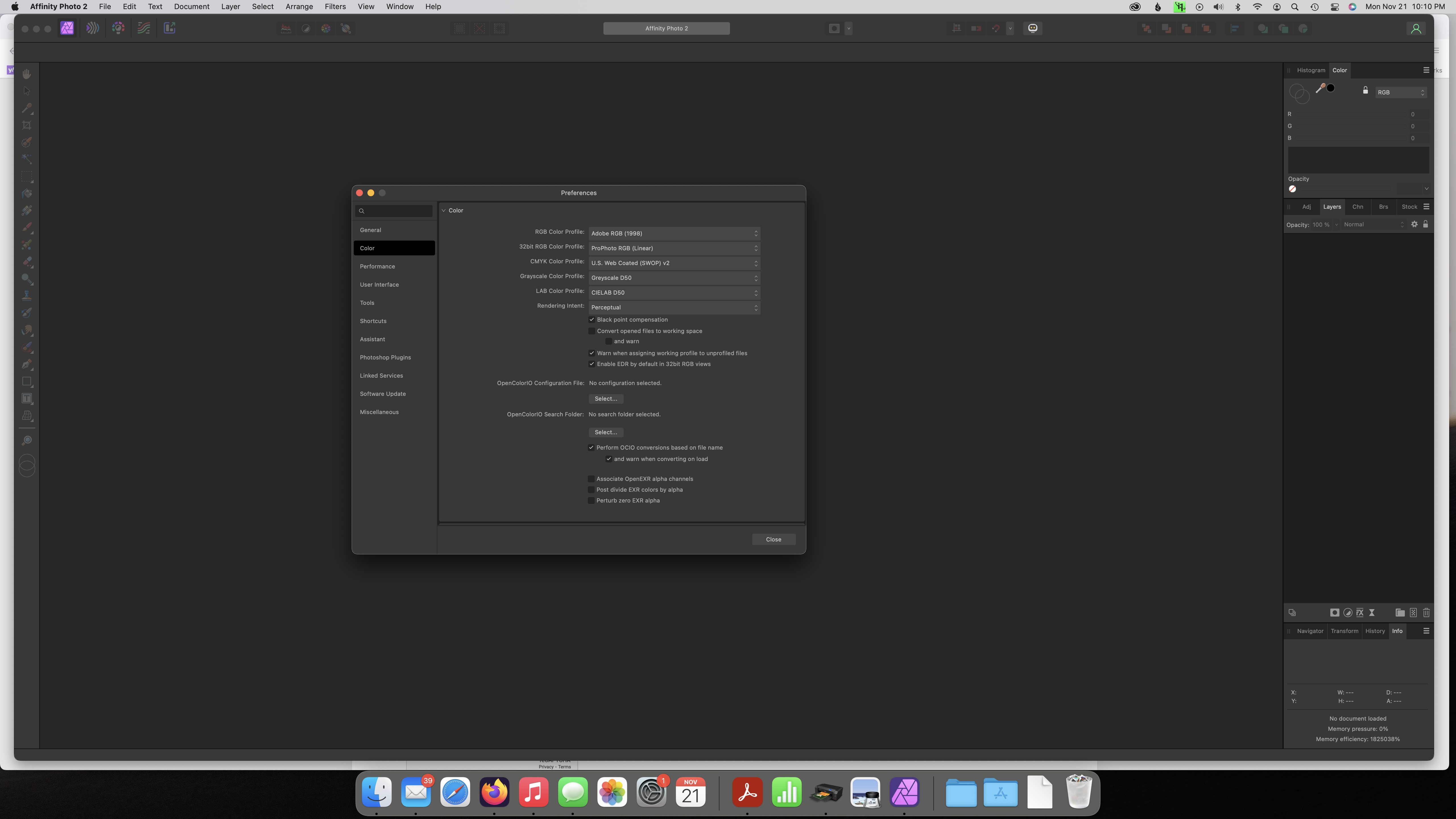
Task: Click the Layer Effects fx icon
Action: tap(1360, 613)
